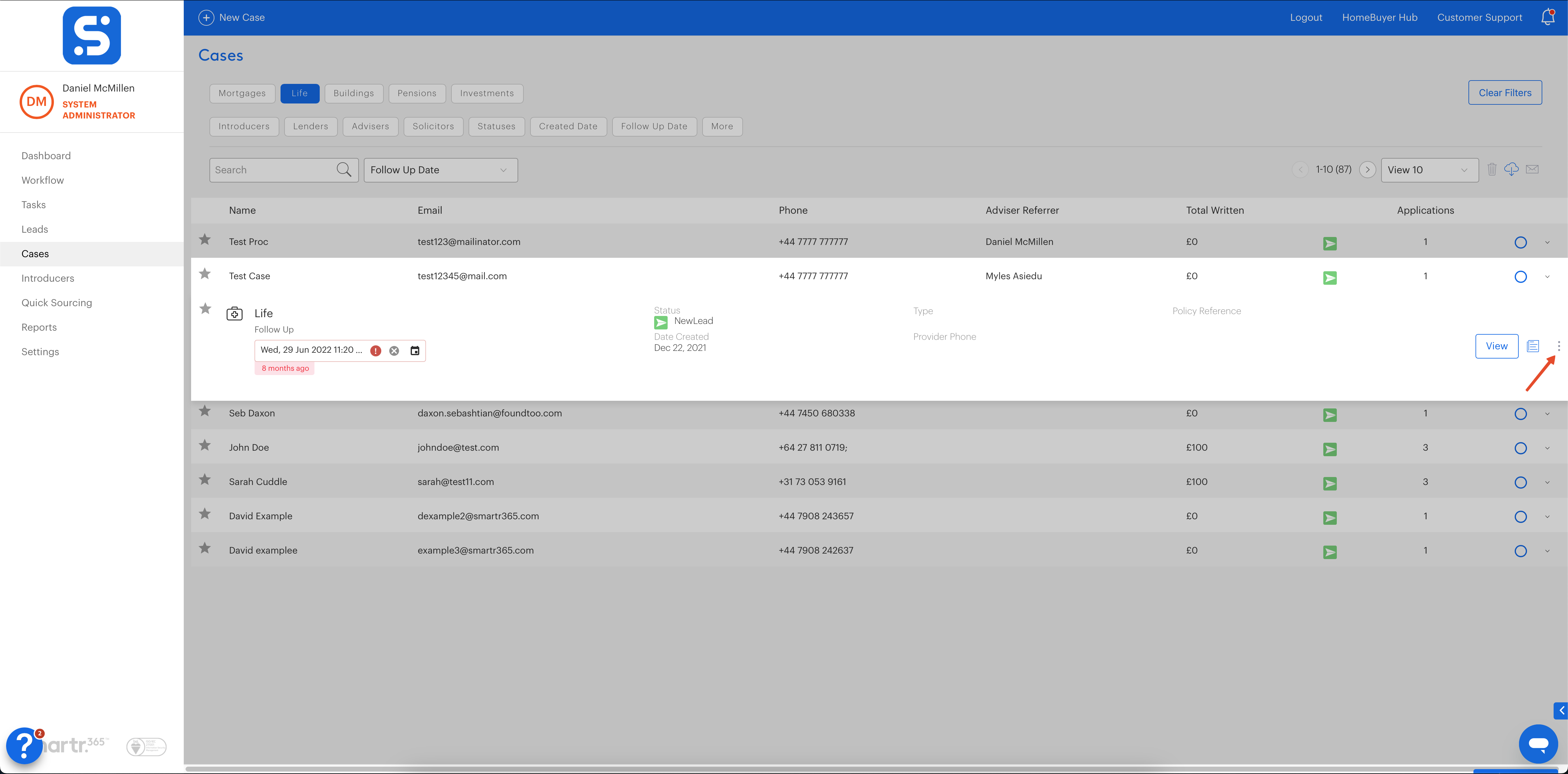Click the New Case plus icon

point(206,18)
